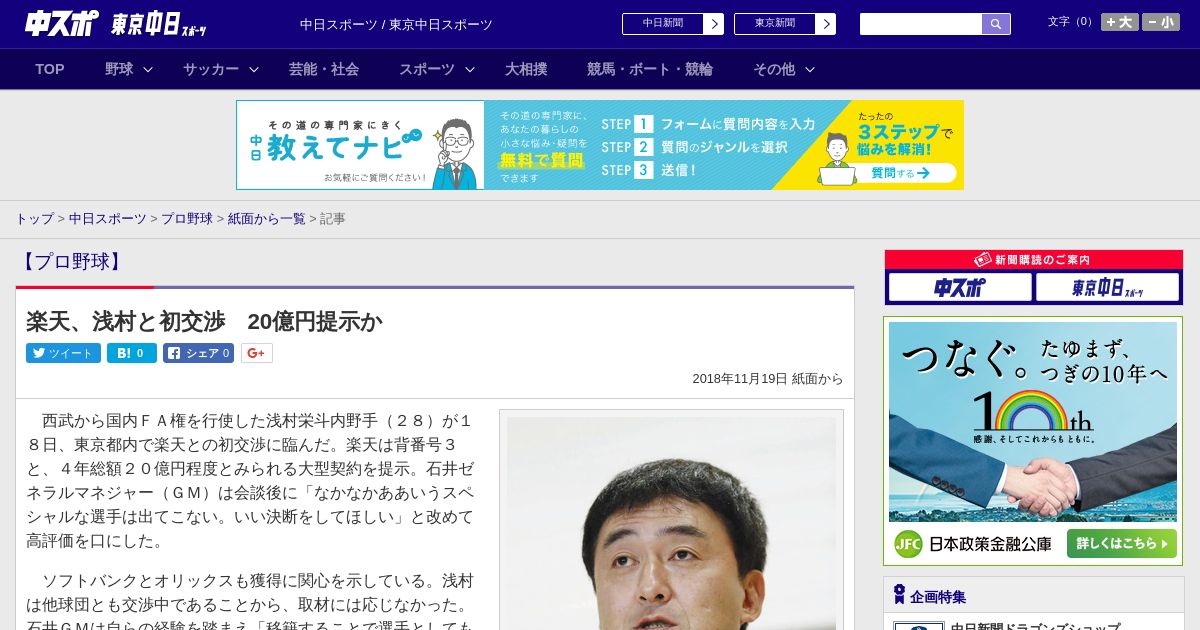Open the 中日新聞 link button
Viewport: 1200px width, 630px height.
coord(662,24)
